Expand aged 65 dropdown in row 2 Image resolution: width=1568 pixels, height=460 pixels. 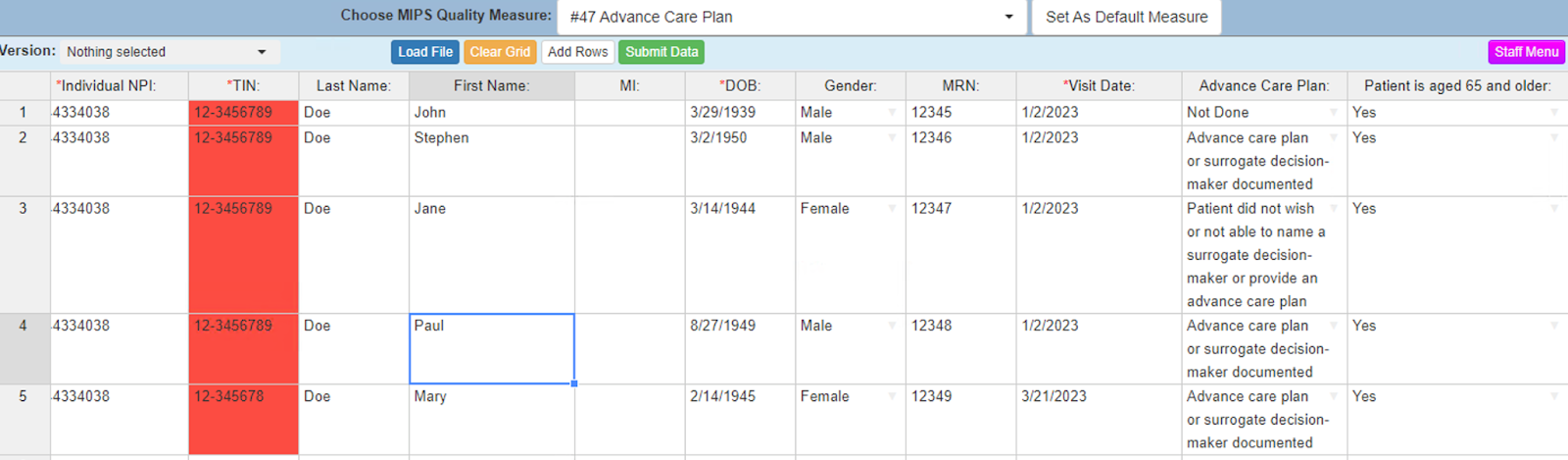pyautogui.click(x=1554, y=138)
